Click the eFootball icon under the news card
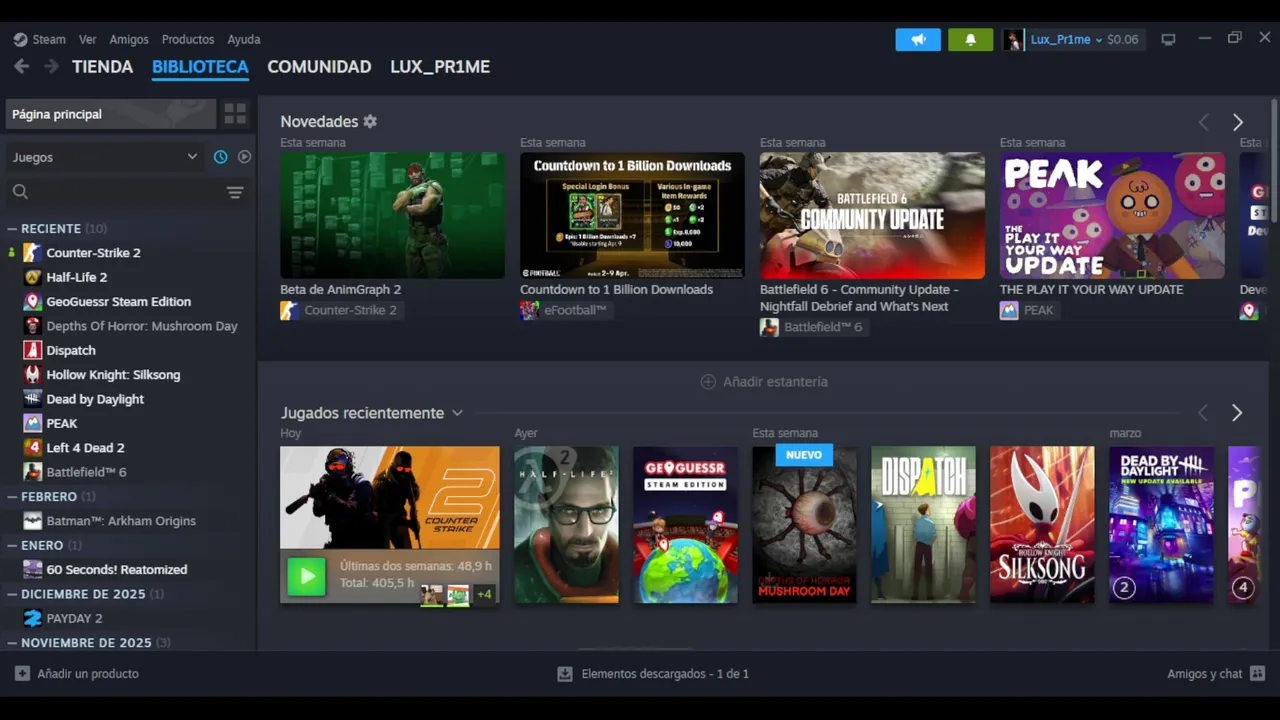Screen dimensions: 1280x720 pyautogui.click(x=529, y=310)
